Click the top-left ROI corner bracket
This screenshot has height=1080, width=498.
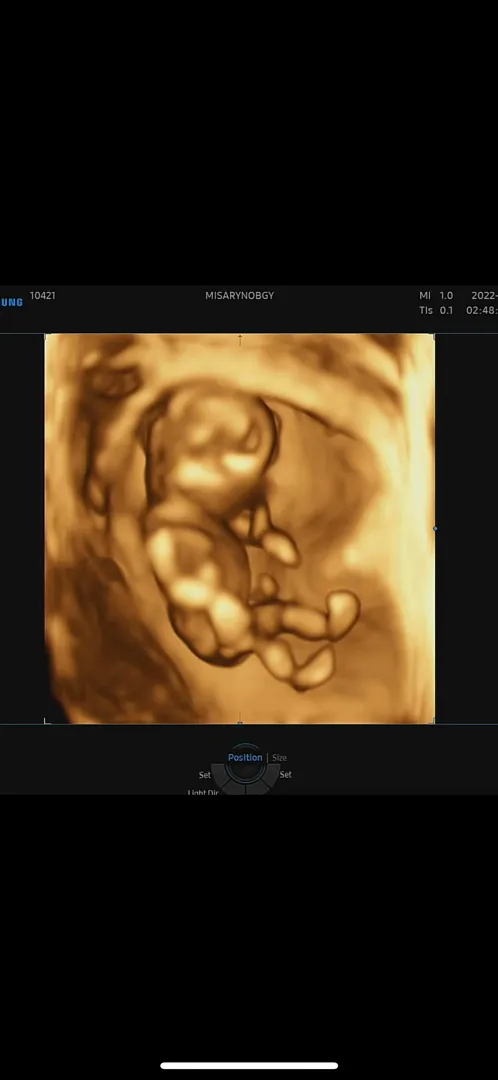pyautogui.click(x=48, y=337)
